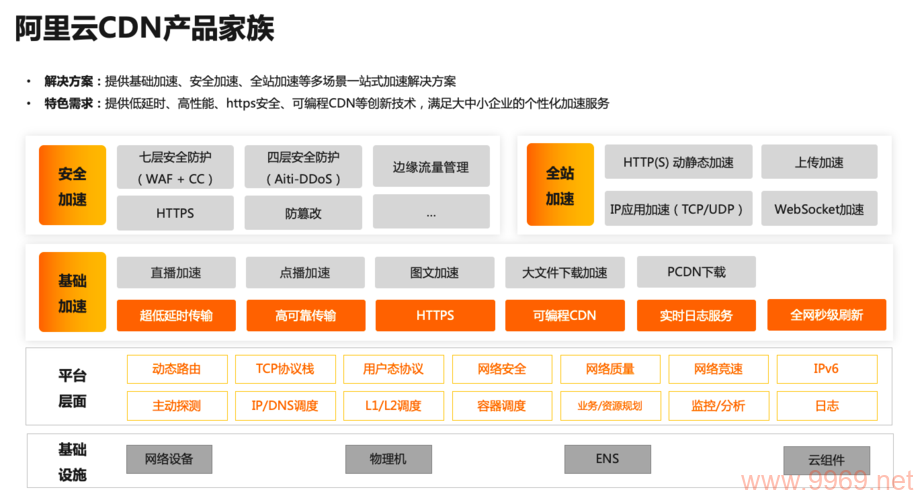924x500 pixels.
Task: Click gray 物理机 box
Action: pyautogui.click(x=388, y=459)
